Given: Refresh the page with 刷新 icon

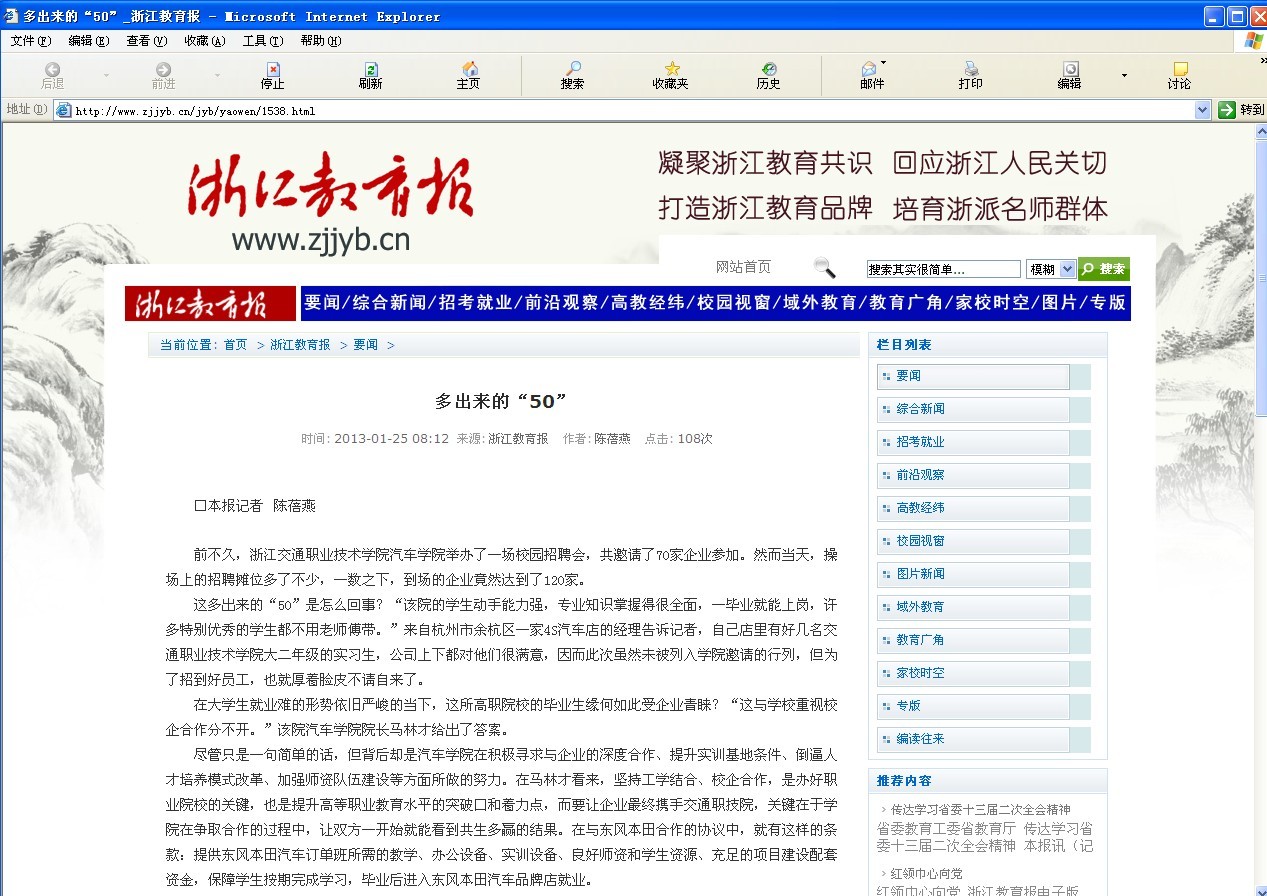Looking at the screenshot, I should (371, 69).
